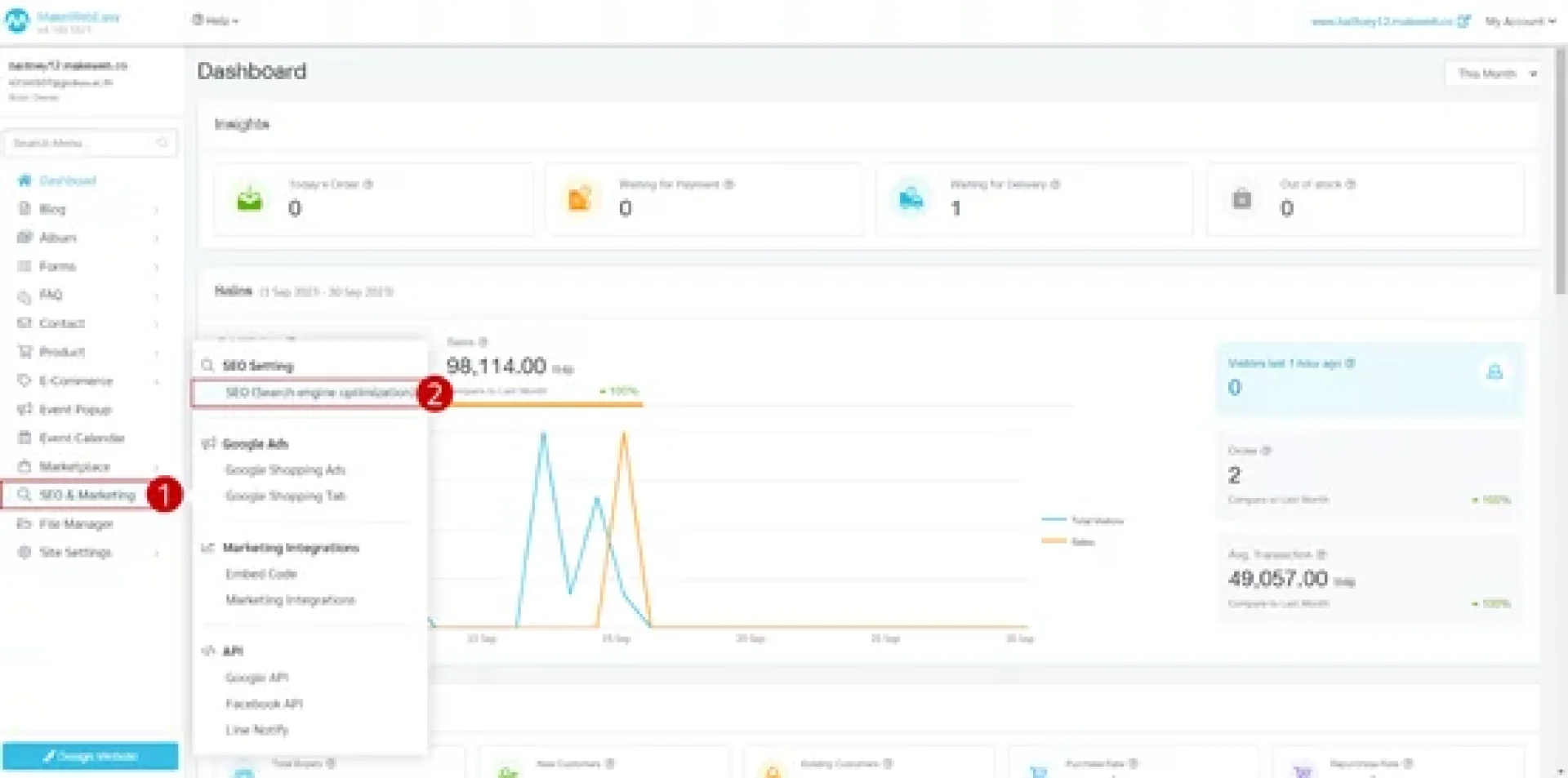Click the Search Menu input field
This screenshot has height=778, width=1568.
point(82,143)
